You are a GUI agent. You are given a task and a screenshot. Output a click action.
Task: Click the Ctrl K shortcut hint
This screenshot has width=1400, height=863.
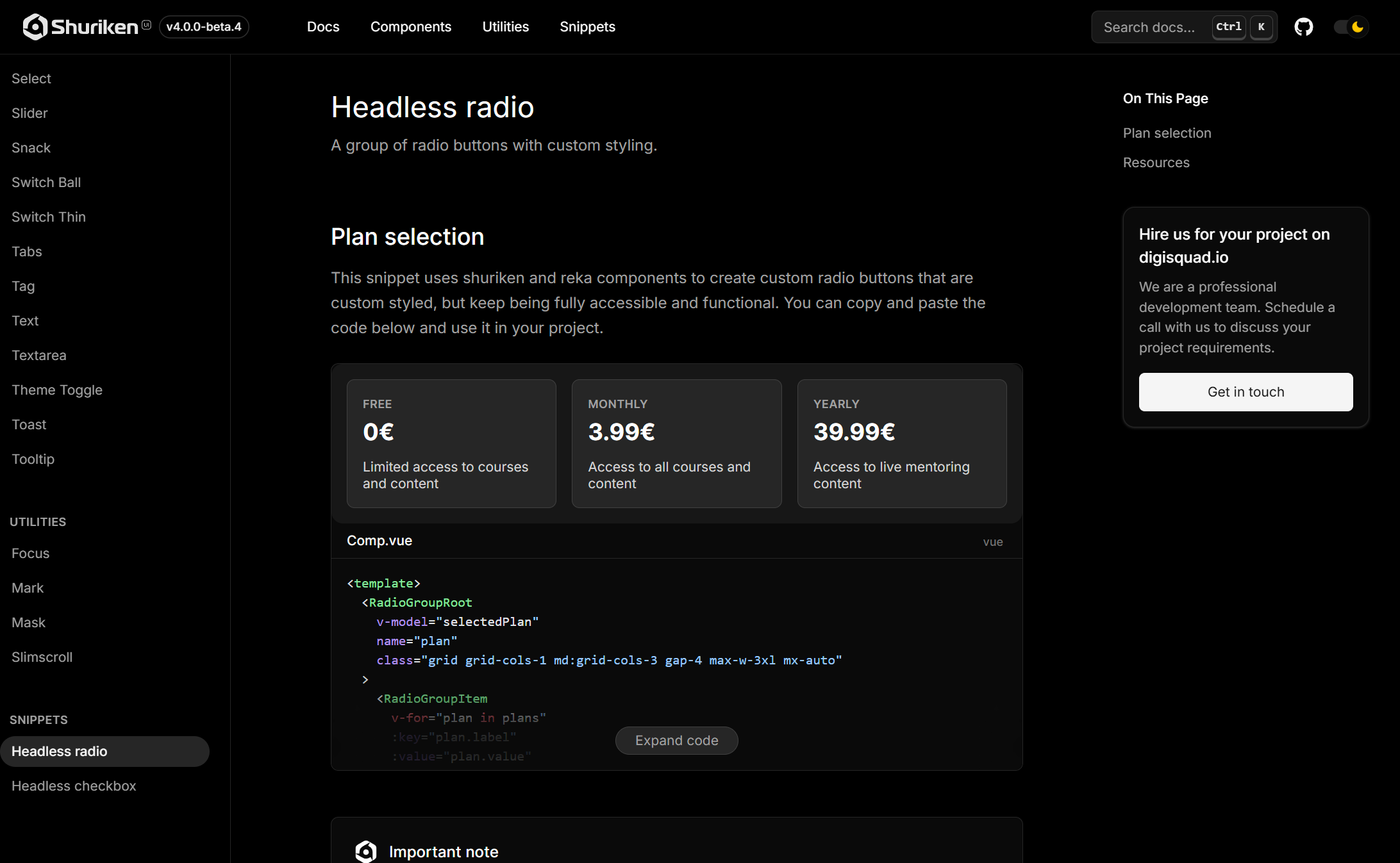pos(1242,27)
